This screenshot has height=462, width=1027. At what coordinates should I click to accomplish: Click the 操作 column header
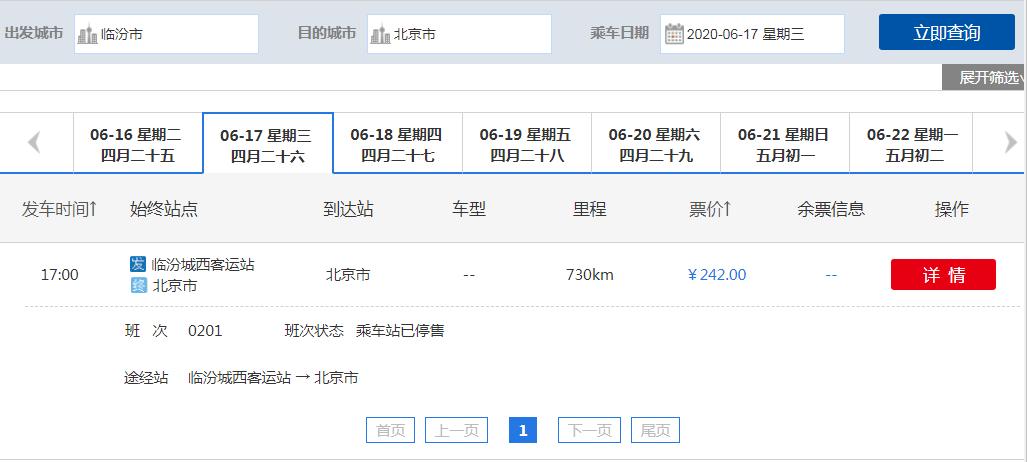point(952,209)
